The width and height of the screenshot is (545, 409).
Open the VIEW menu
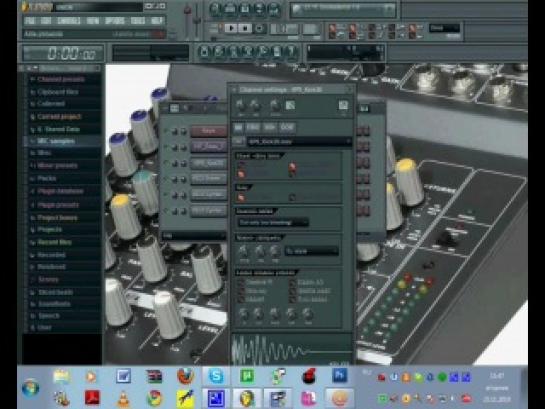pos(93,21)
